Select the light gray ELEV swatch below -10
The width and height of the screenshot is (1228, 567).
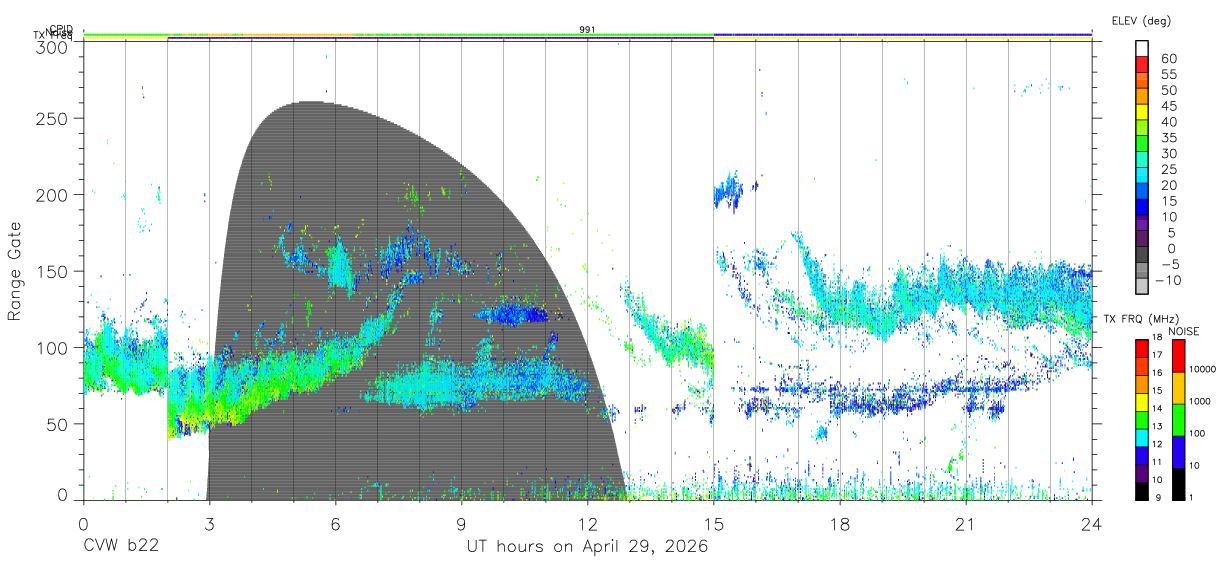1144,288
